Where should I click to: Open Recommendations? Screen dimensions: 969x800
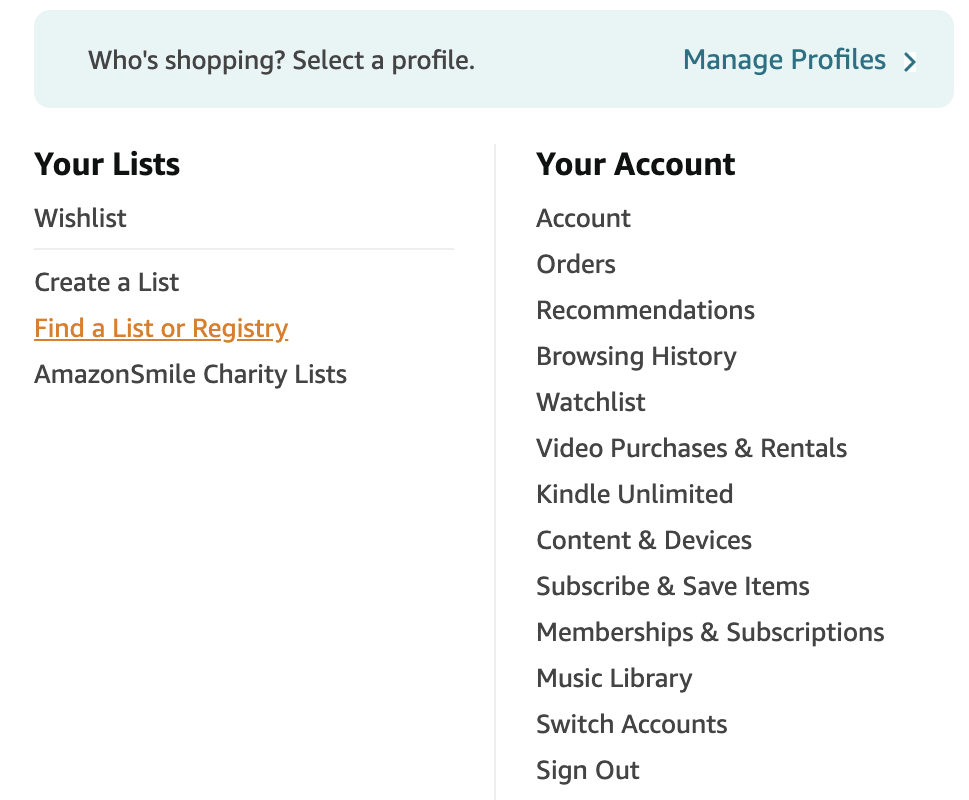(645, 310)
